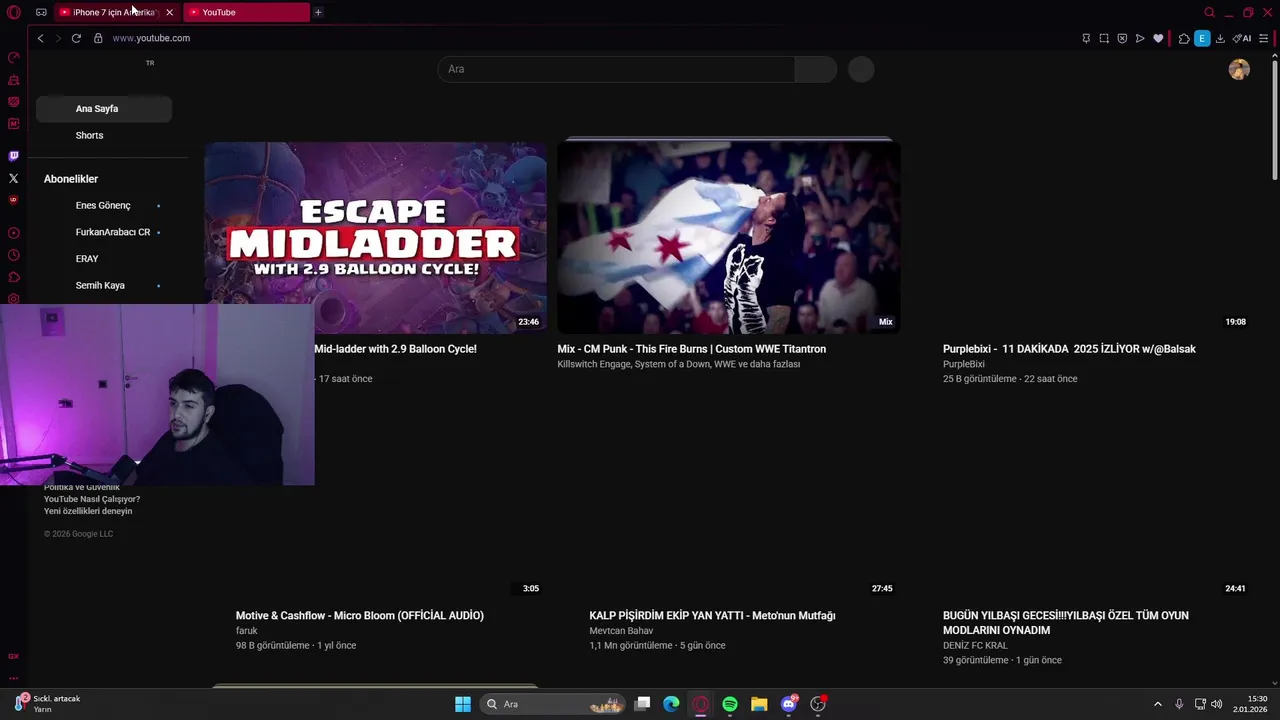Viewport: 1280px width, 720px height.
Task: Open the 'faruk' channel link
Action: tap(247, 631)
